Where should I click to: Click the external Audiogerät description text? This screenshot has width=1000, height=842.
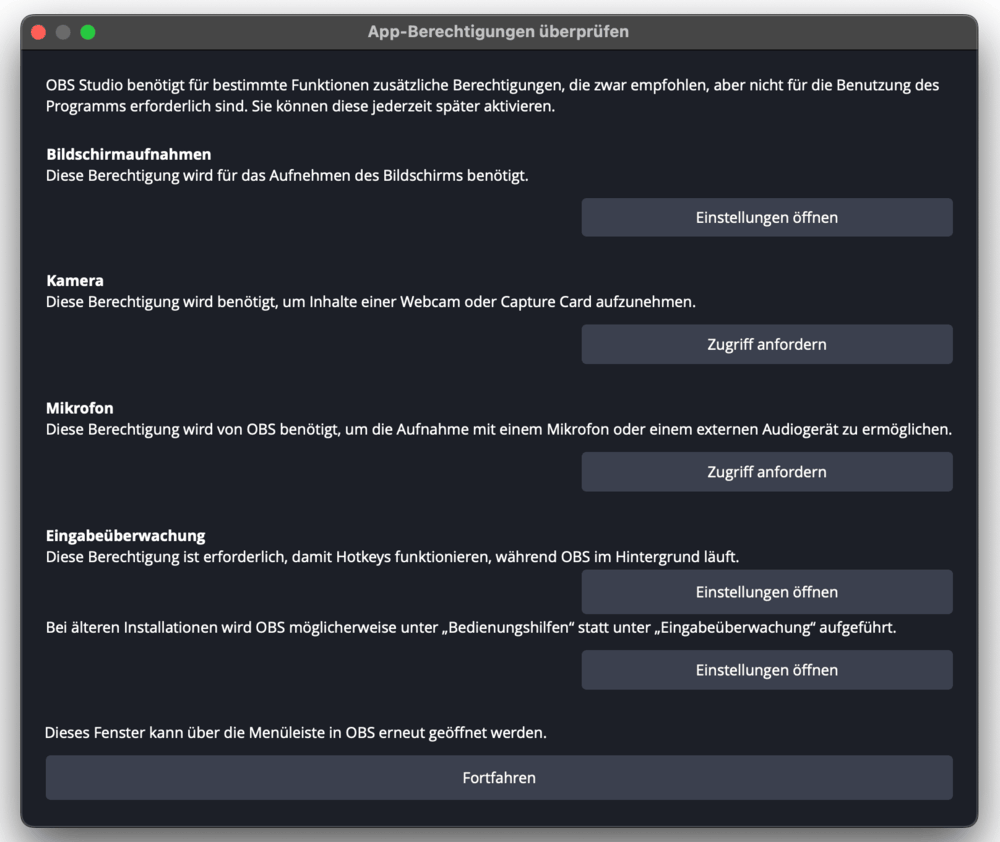(498, 429)
